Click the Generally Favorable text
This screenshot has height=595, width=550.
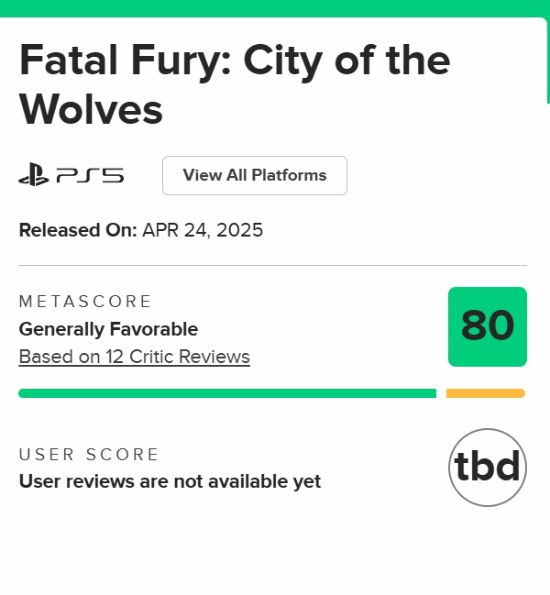pos(109,329)
